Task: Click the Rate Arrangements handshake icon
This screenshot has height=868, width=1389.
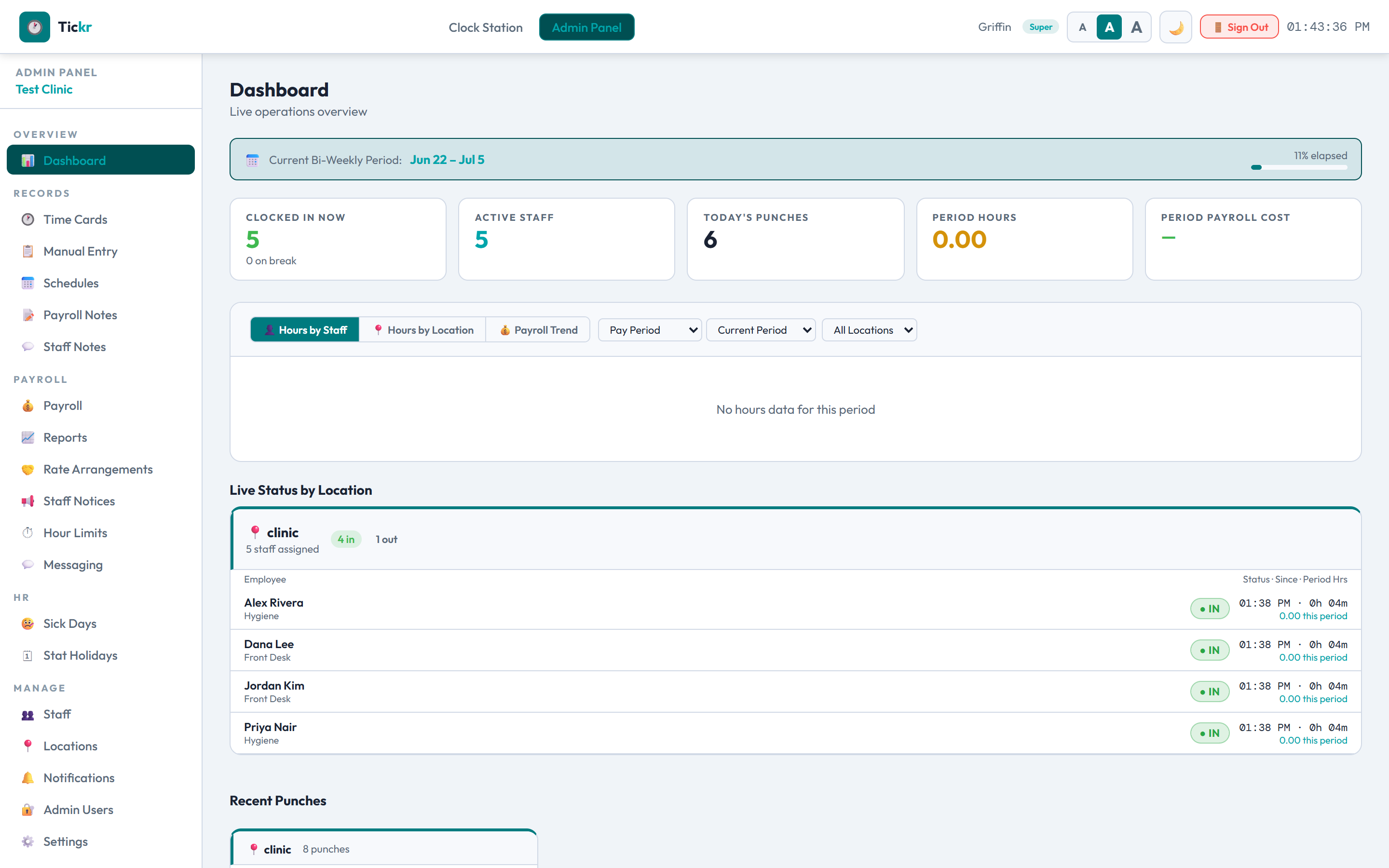Action: 27,470
